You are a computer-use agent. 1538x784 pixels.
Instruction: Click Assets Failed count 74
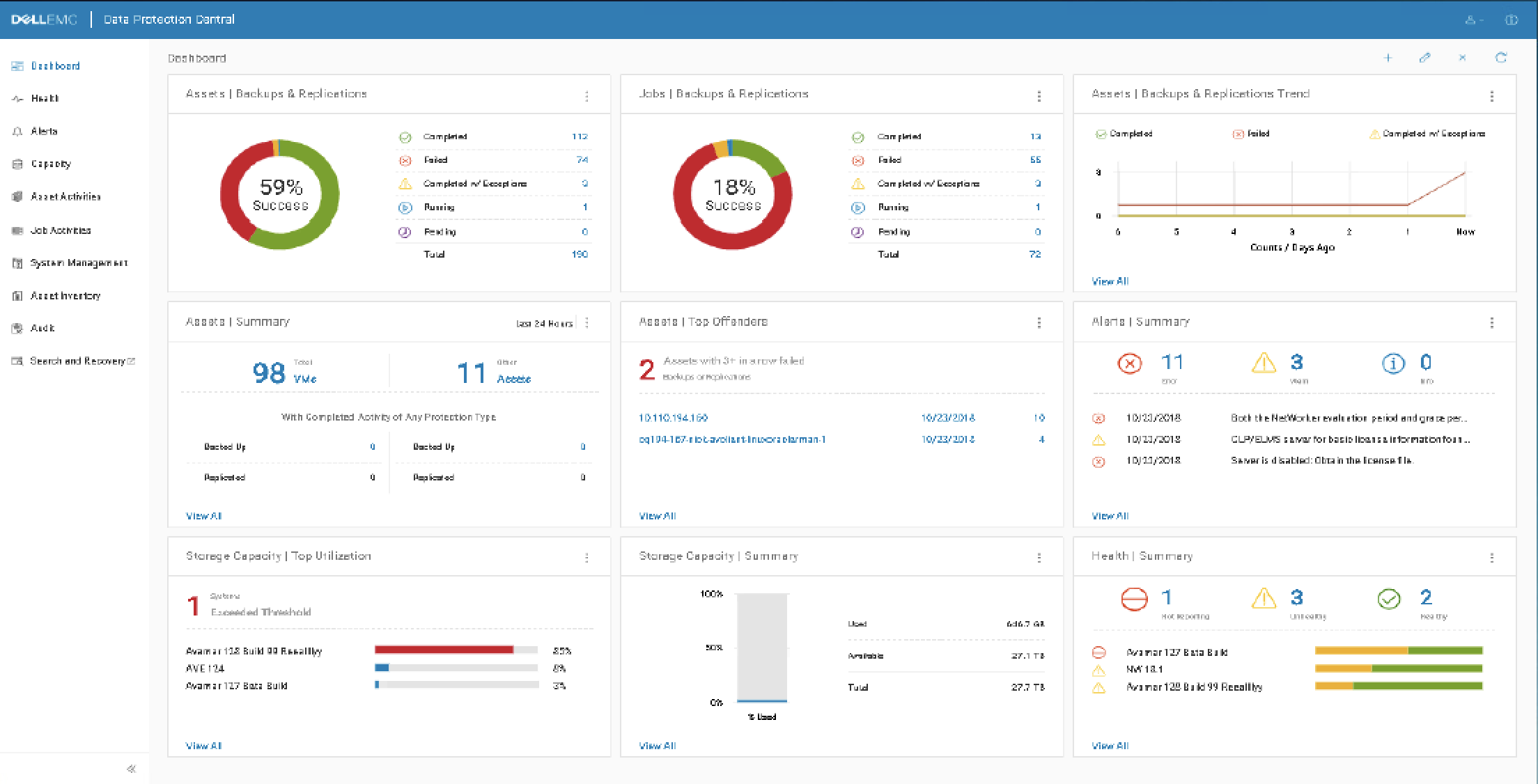pyautogui.click(x=582, y=160)
